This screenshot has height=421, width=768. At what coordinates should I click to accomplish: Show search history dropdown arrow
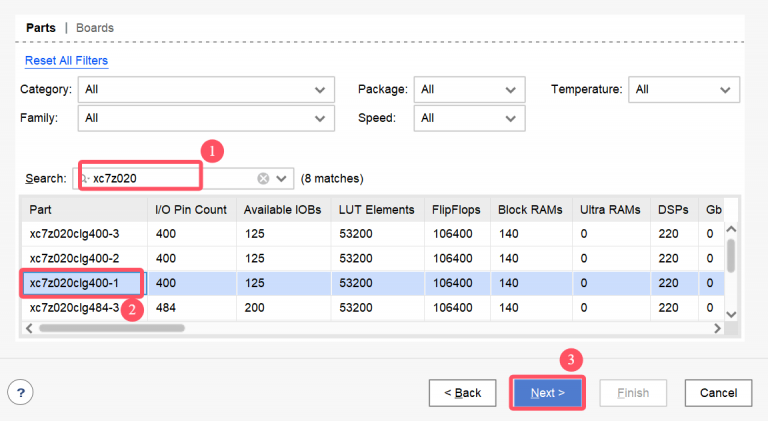click(x=282, y=178)
